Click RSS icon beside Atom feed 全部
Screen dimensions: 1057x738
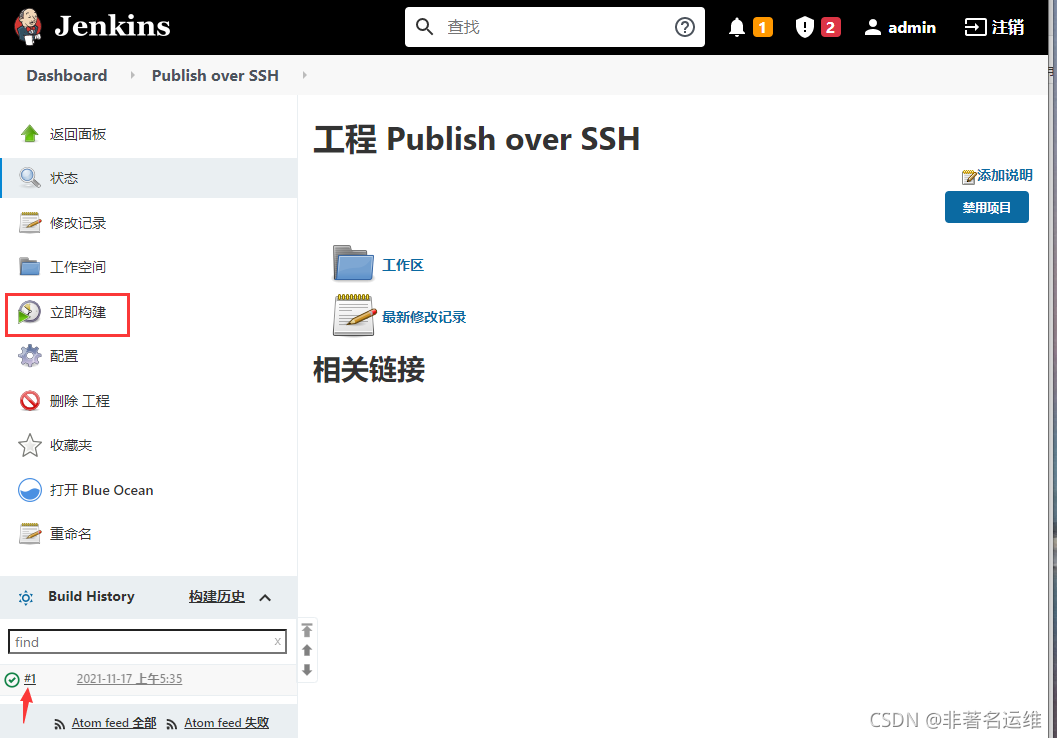59,724
